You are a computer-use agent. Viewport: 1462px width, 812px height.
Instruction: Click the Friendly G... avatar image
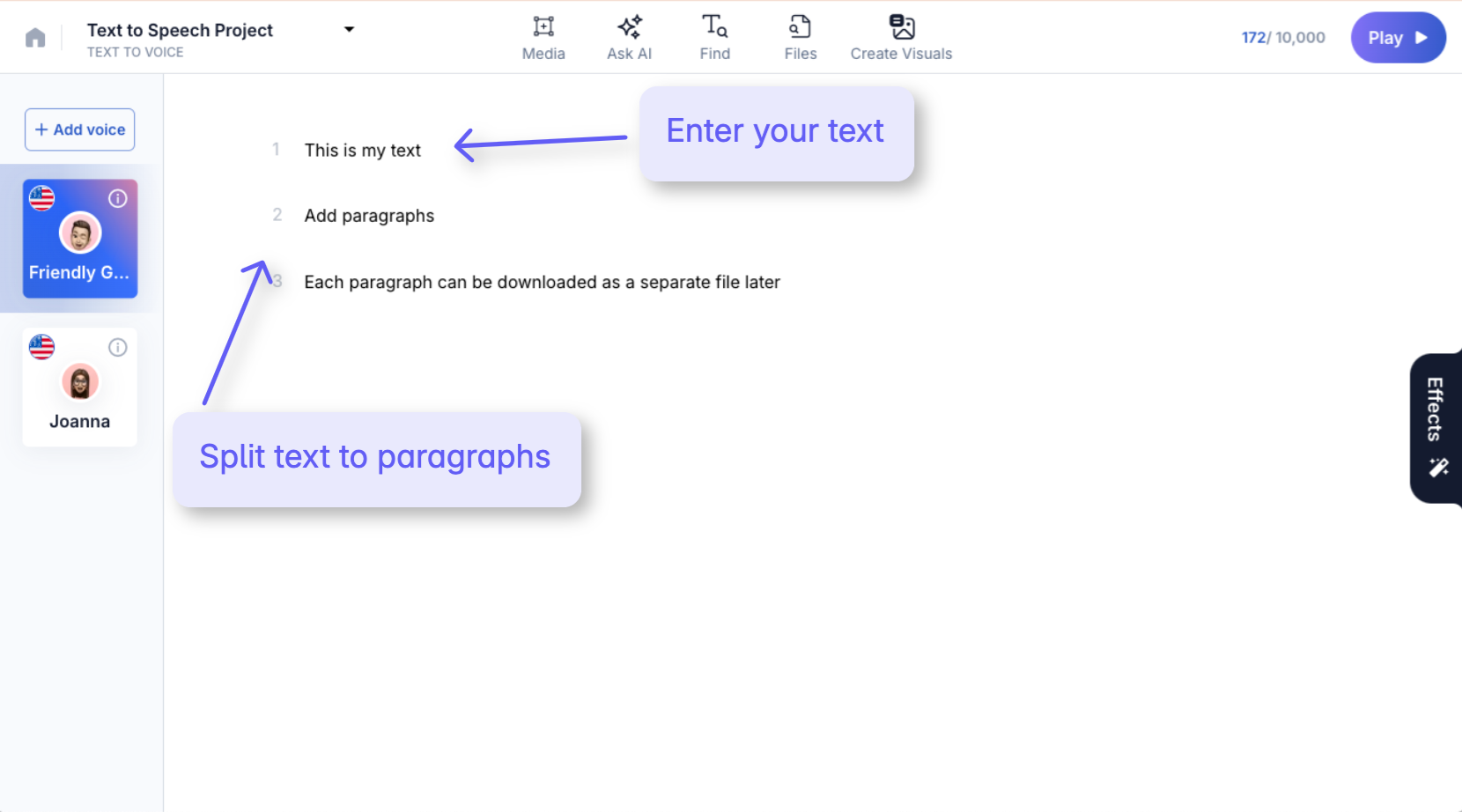[80, 233]
